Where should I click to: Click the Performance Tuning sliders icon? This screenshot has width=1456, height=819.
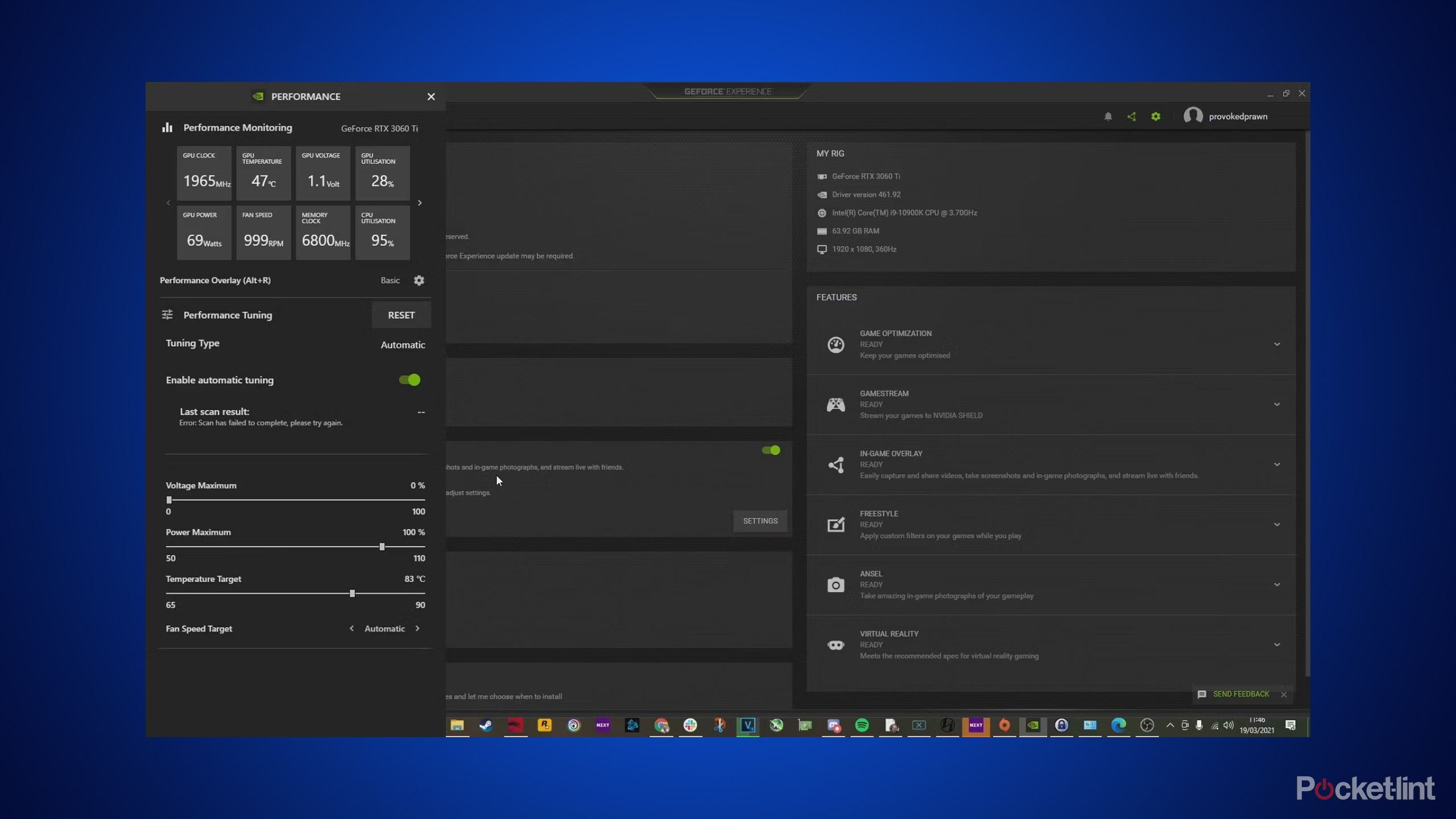[167, 315]
